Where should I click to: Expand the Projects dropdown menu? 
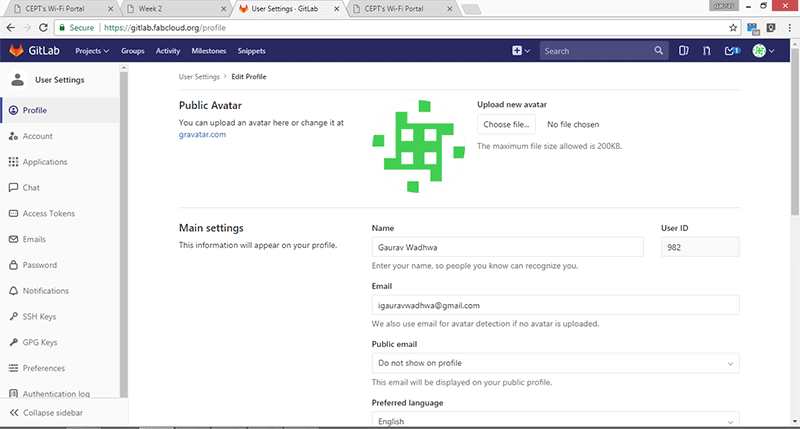pos(92,51)
